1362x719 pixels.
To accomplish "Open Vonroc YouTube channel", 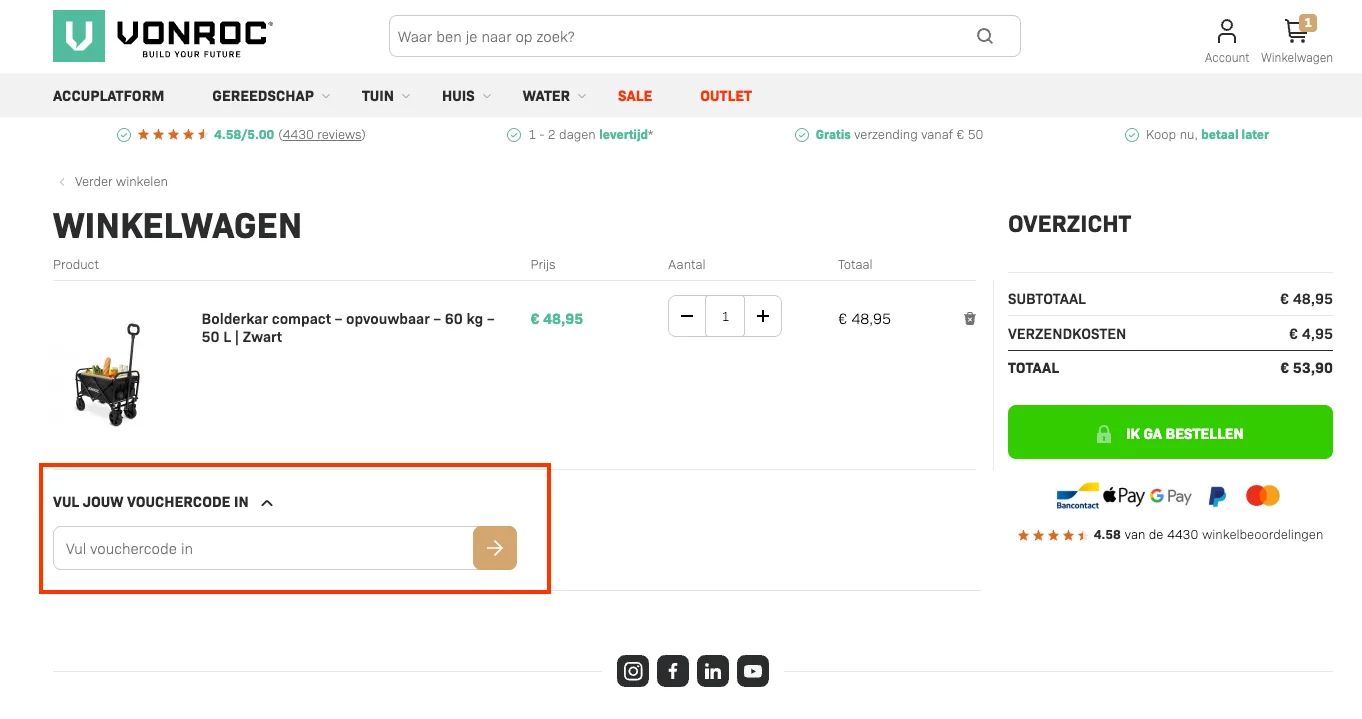I will [753, 671].
